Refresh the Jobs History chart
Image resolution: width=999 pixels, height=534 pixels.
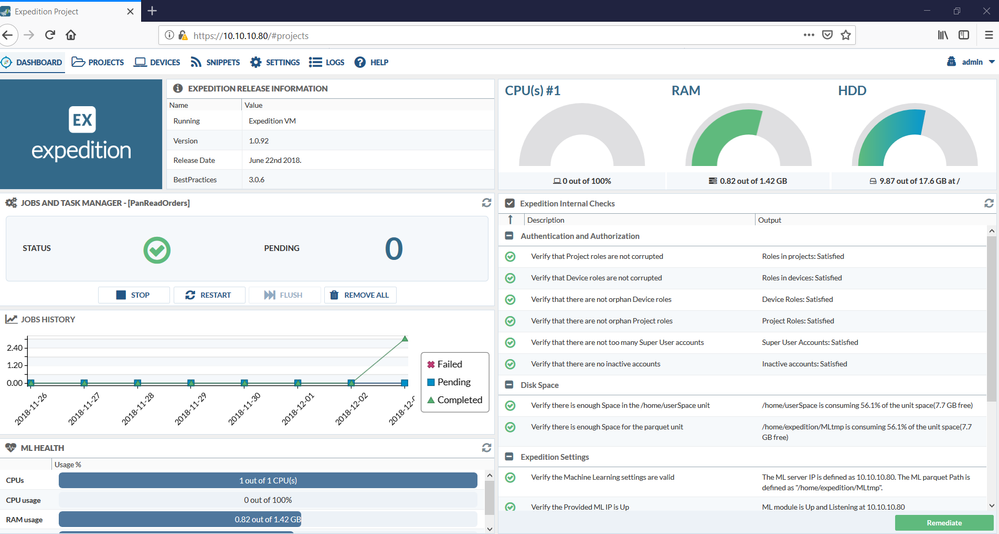487,320
